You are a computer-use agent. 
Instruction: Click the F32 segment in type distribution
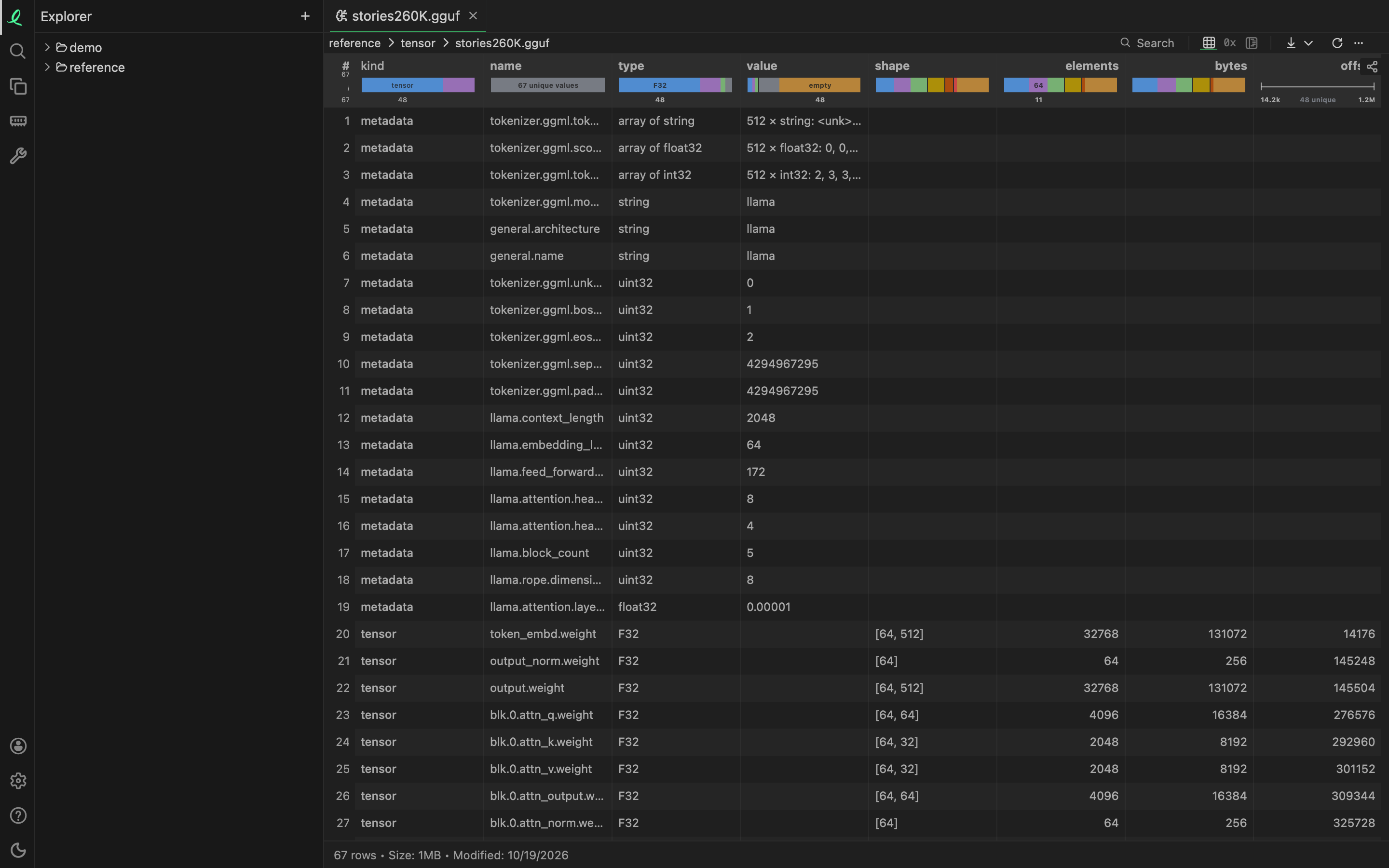tap(659, 85)
